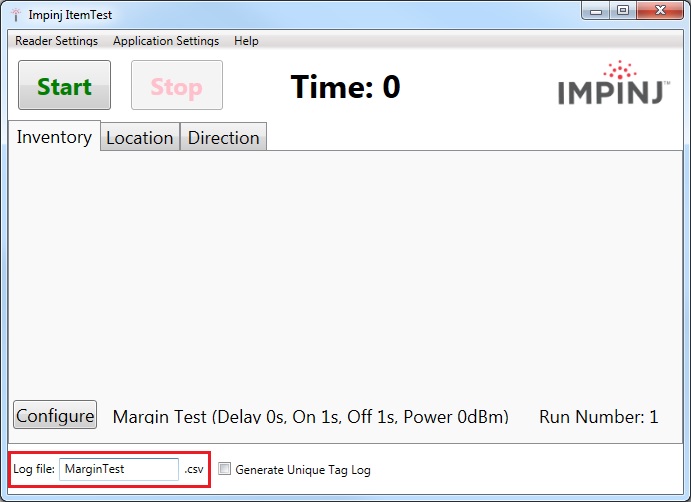This screenshot has height=502, width=691.
Task: Click the .csv extension label
Action: tap(194, 469)
